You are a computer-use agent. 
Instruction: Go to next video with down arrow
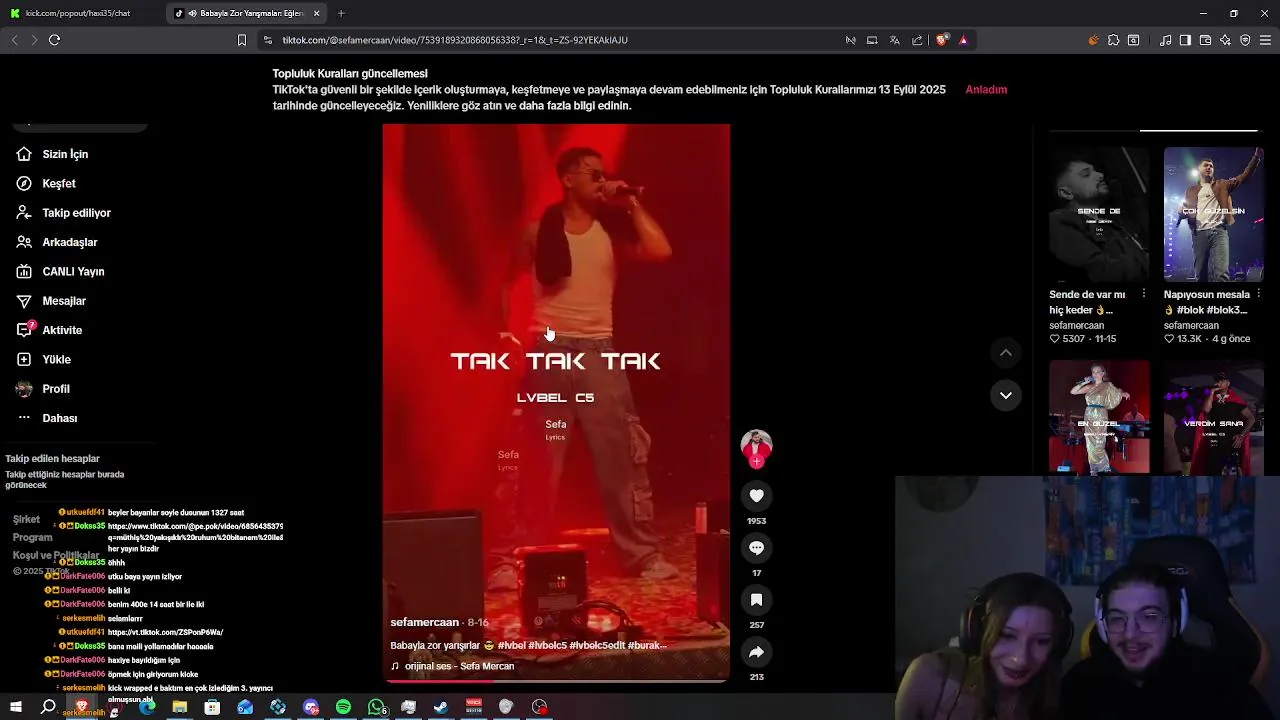tap(1006, 395)
